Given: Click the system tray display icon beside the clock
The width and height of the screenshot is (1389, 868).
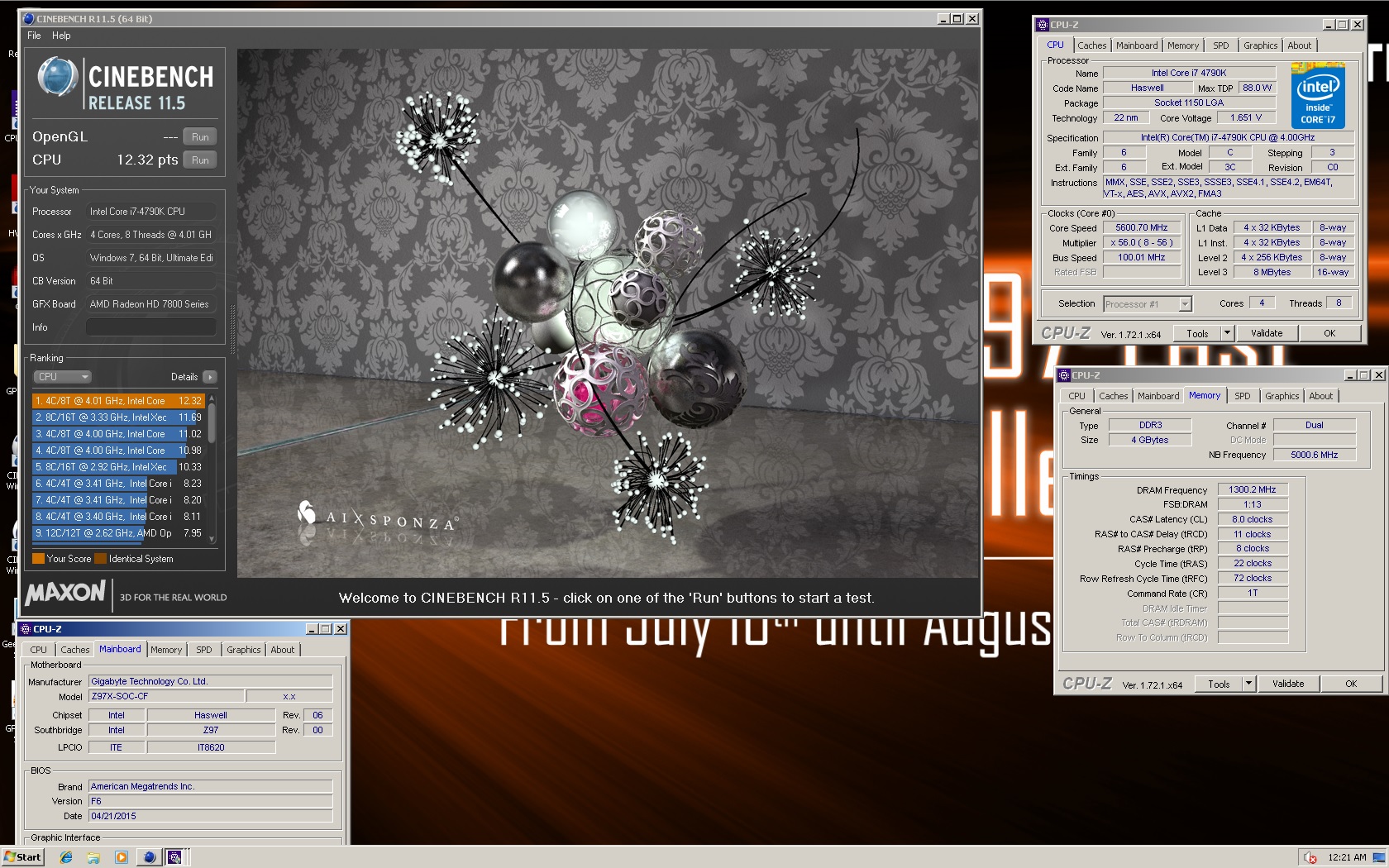Looking at the screenshot, I should (x=1379, y=857).
